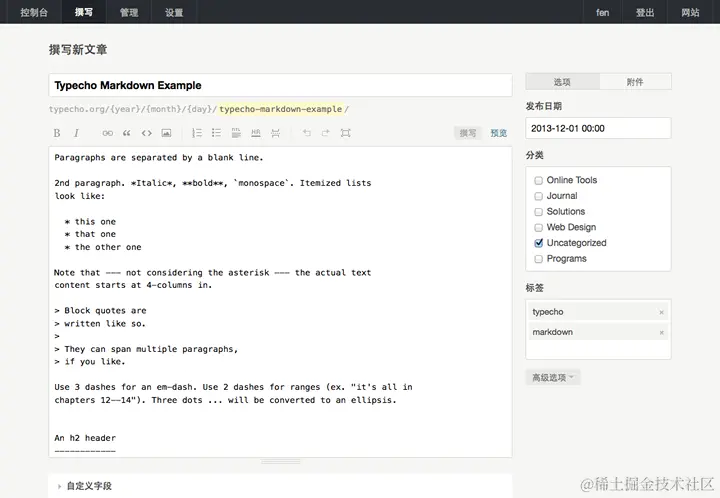This screenshot has width=720, height=498.
Task: Click the typecho tag label
Action: (x=548, y=312)
